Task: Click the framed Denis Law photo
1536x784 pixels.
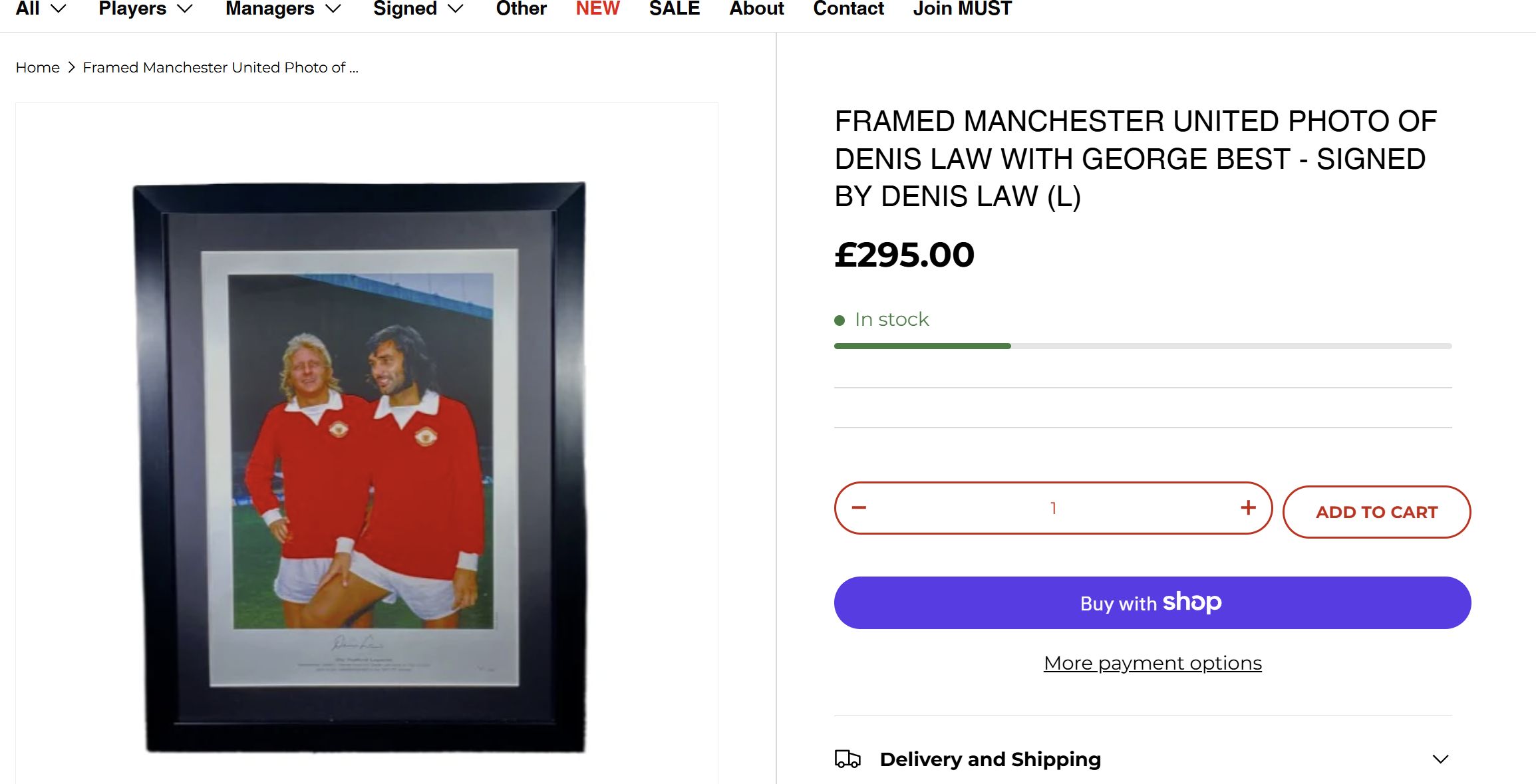Action: click(x=360, y=466)
